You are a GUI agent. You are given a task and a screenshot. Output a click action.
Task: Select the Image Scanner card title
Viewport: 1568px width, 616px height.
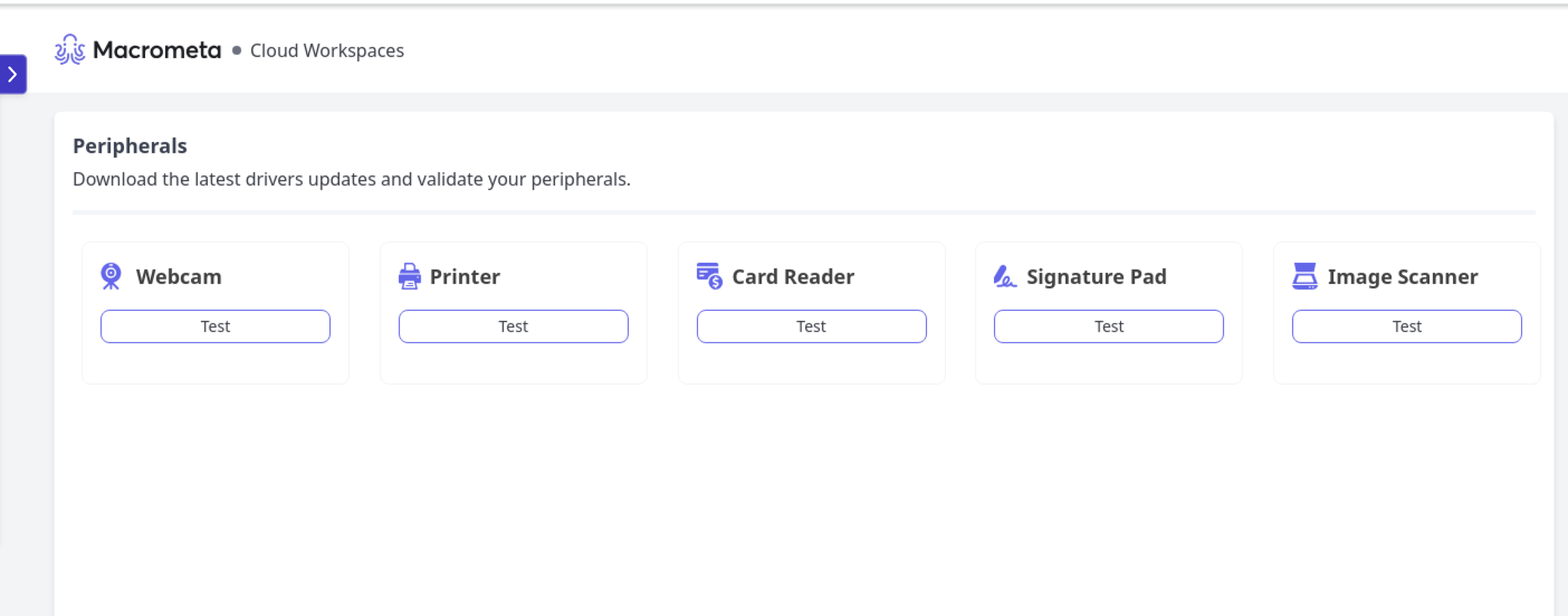1402,276
